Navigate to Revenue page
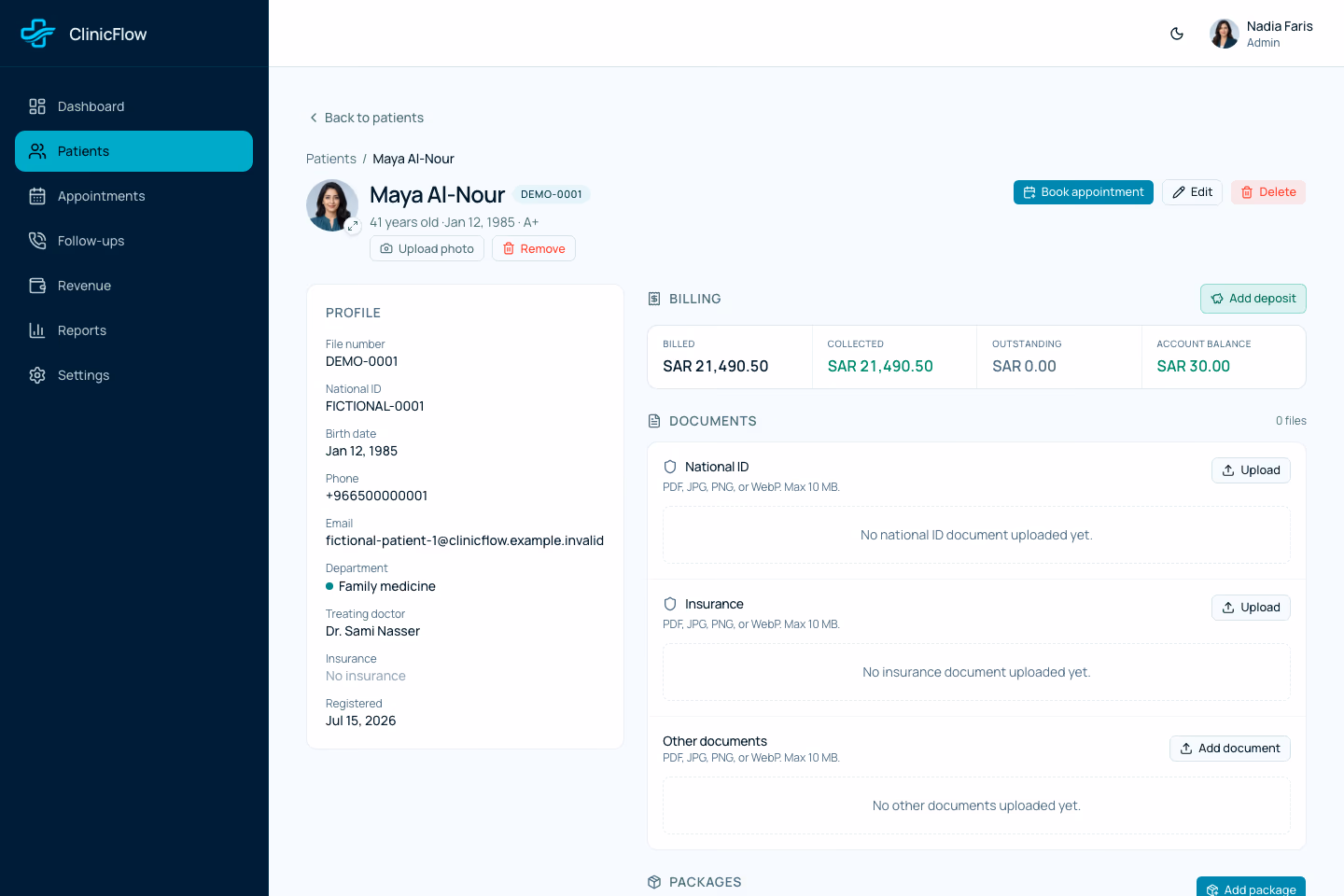The height and width of the screenshot is (896, 1344). coord(134,286)
